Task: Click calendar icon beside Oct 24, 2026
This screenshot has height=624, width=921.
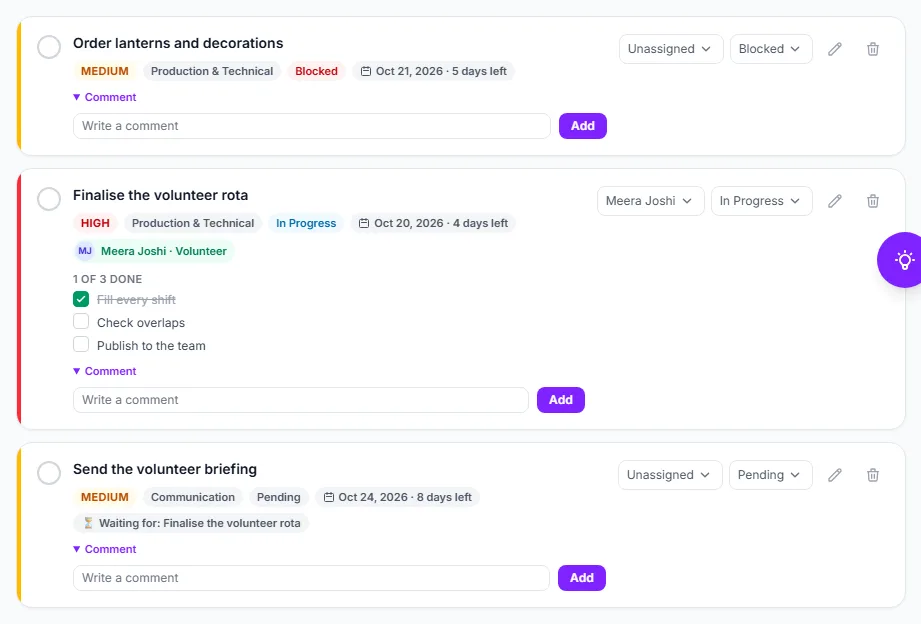Action: (329, 497)
